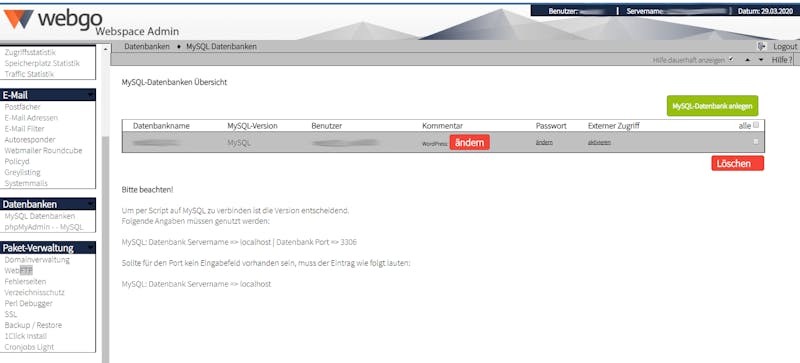This screenshot has width=800, height=363.
Task: Open phpMyAdmin from the sidebar
Action: pyautogui.click(x=43, y=227)
